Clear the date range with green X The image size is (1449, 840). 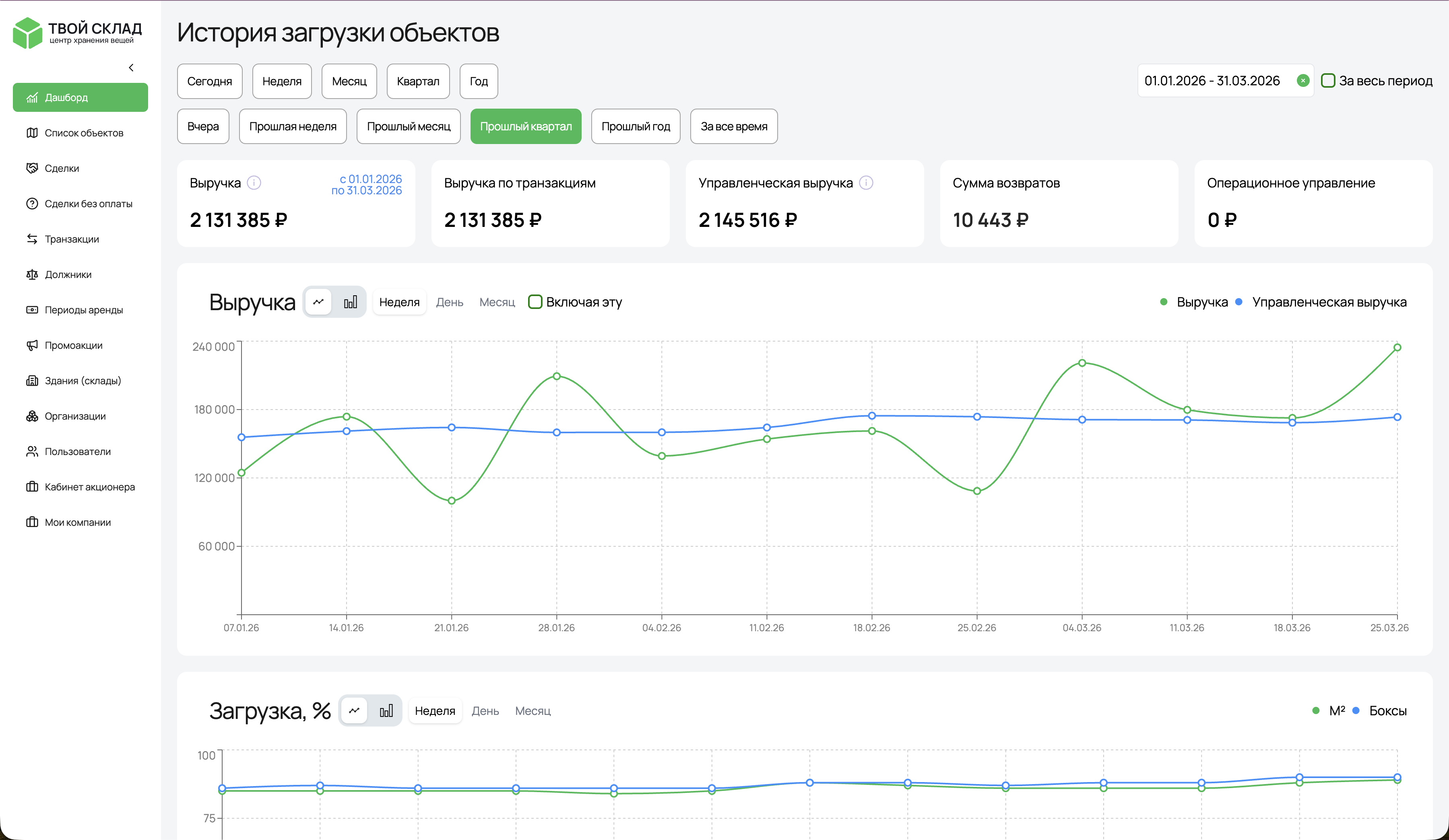tap(1303, 80)
